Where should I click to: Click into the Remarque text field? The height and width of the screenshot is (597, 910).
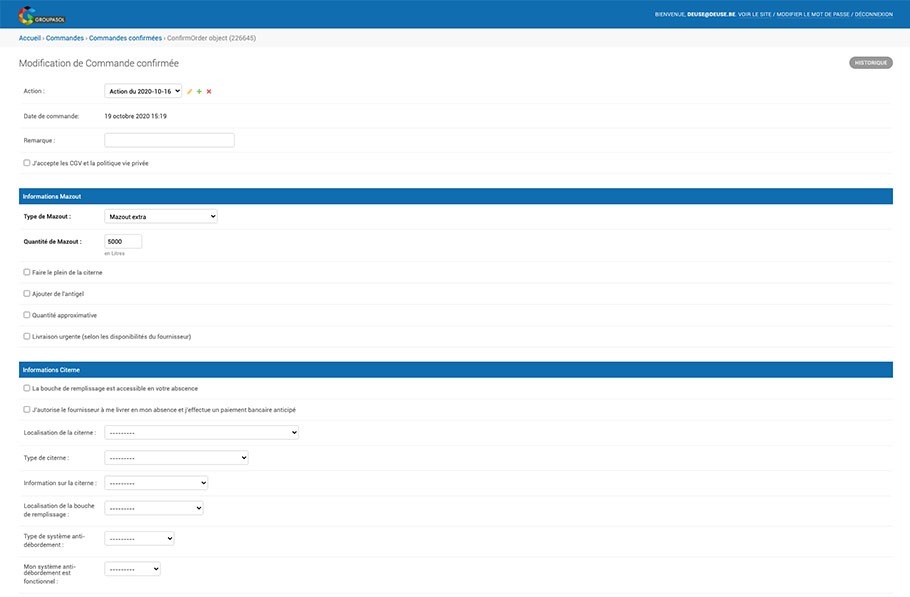pyautogui.click(x=169, y=140)
